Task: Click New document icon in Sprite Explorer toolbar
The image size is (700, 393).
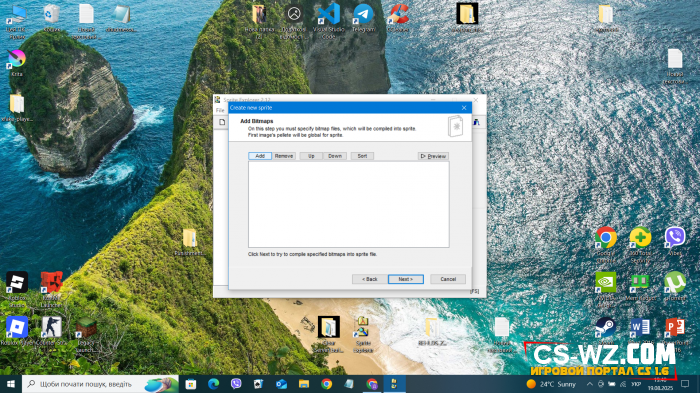Action: pos(222,122)
